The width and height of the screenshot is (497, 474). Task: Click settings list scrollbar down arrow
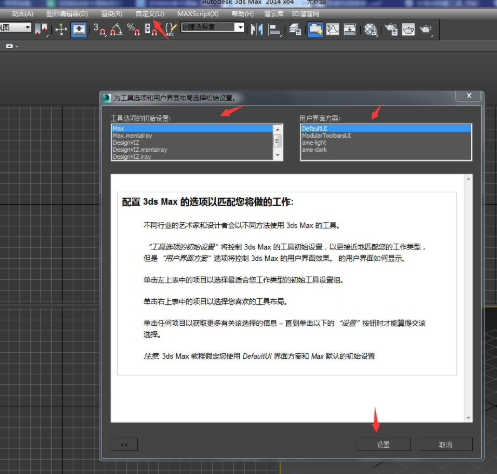(x=277, y=156)
